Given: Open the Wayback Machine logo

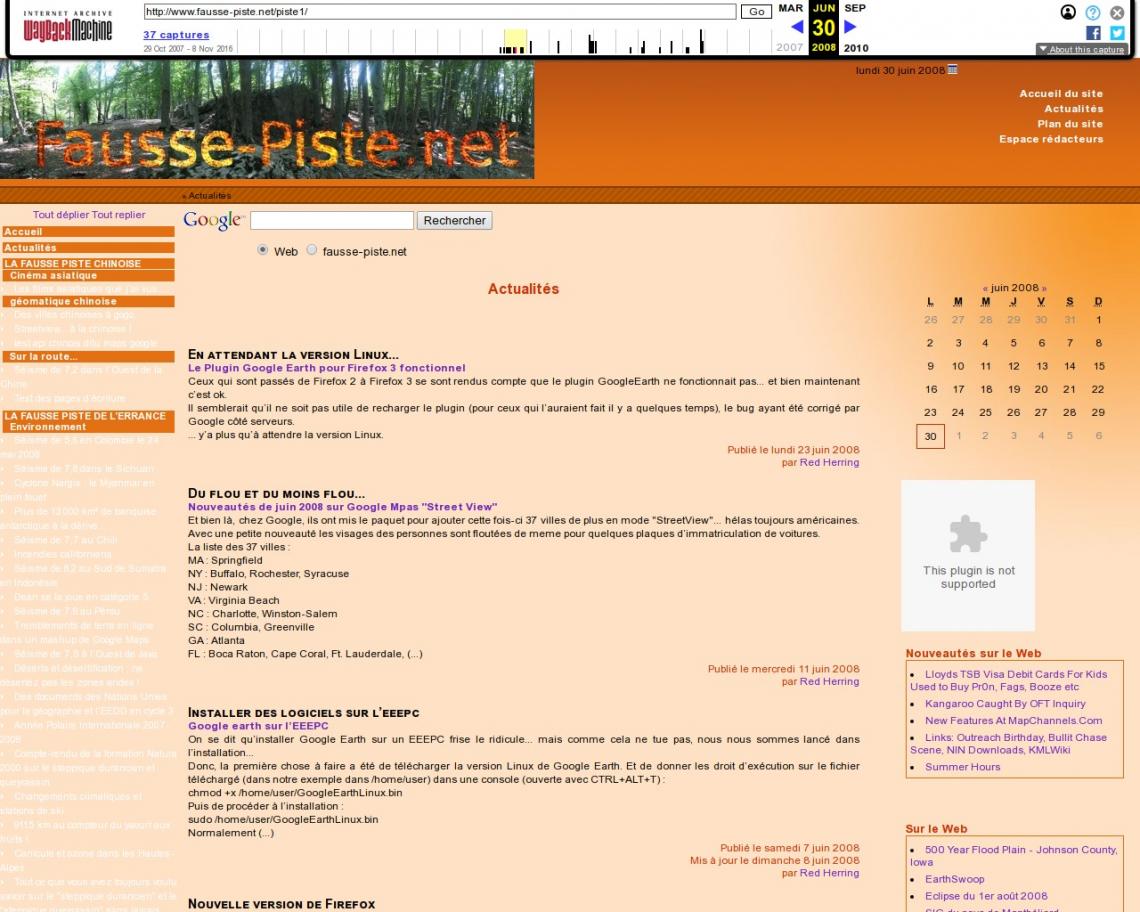Looking at the screenshot, I should tap(68, 27).
